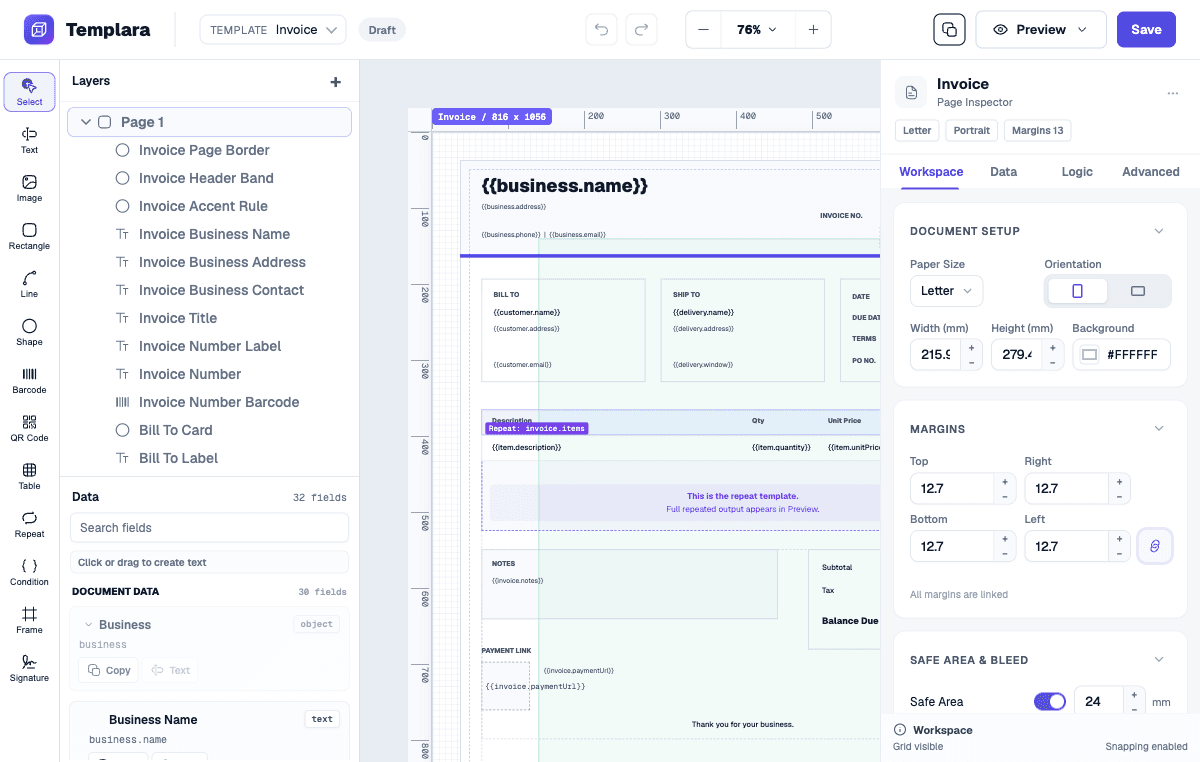Focus the Search fields input
1200x762 pixels.
tap(209, 528)
